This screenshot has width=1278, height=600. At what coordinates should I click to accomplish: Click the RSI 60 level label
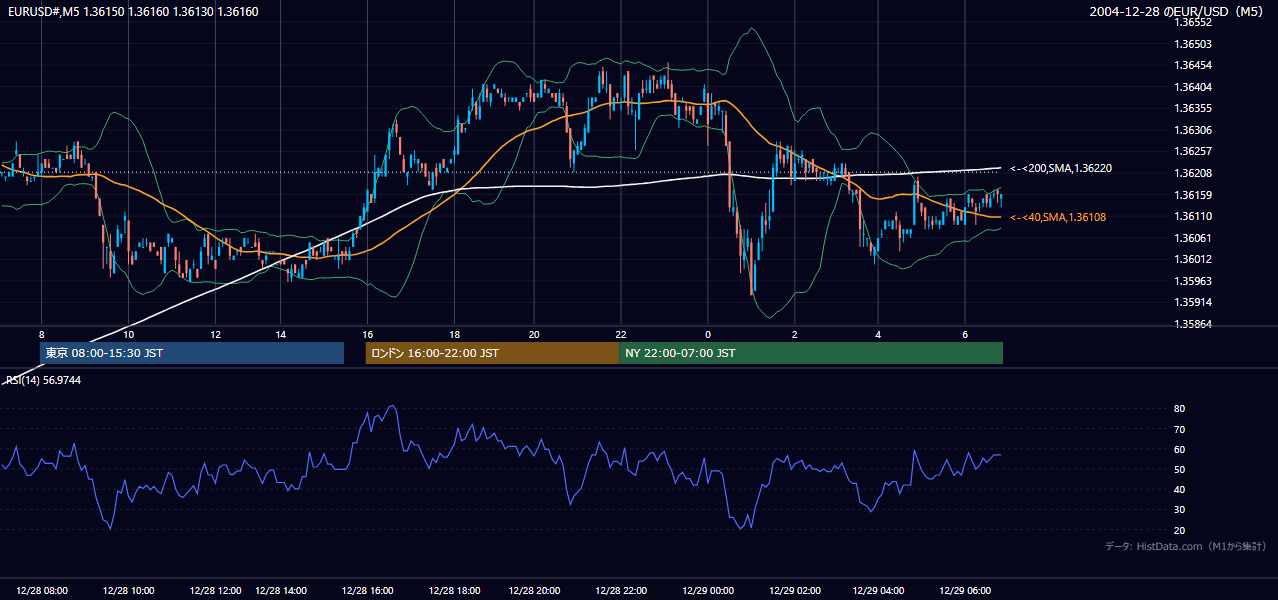1179,449
